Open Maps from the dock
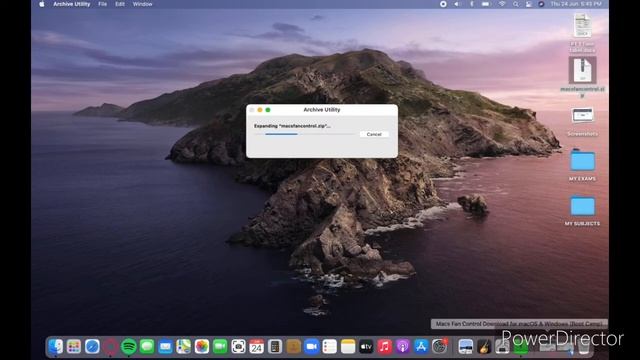 coord(184,347)
